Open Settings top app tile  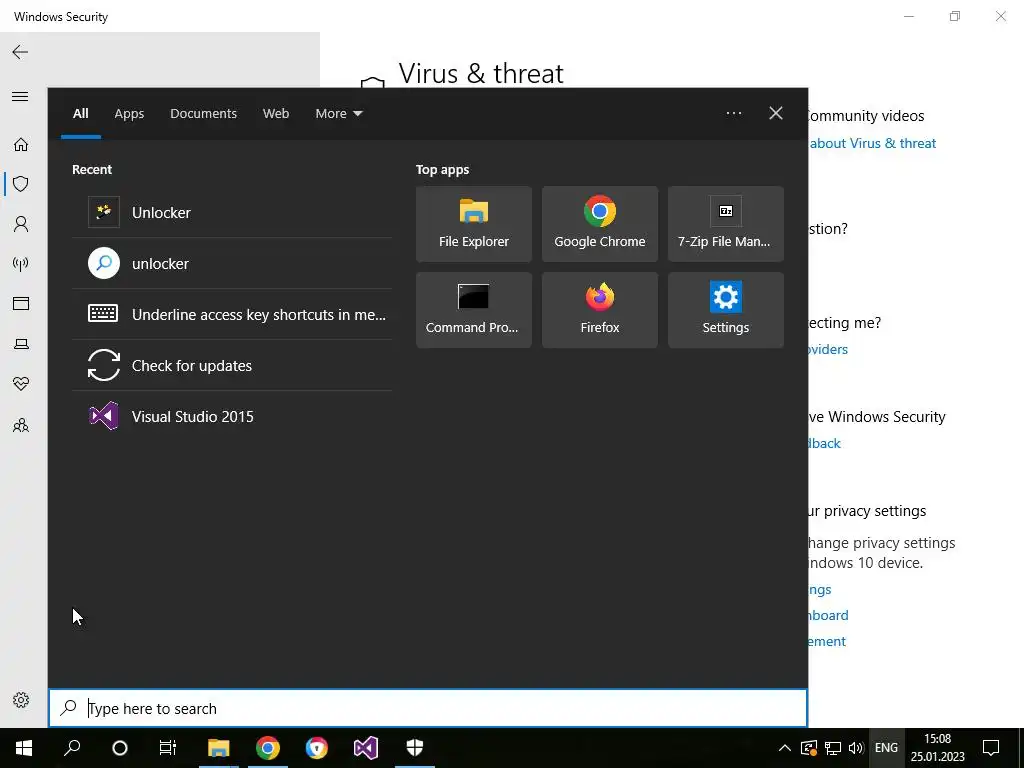click(x=726, y=310)
